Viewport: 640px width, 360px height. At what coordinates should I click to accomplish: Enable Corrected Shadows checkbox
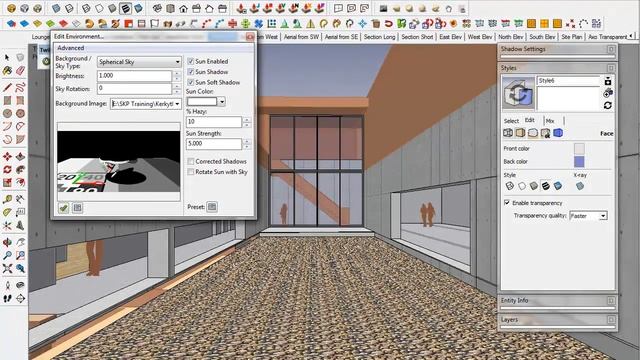tap(190, 162)
